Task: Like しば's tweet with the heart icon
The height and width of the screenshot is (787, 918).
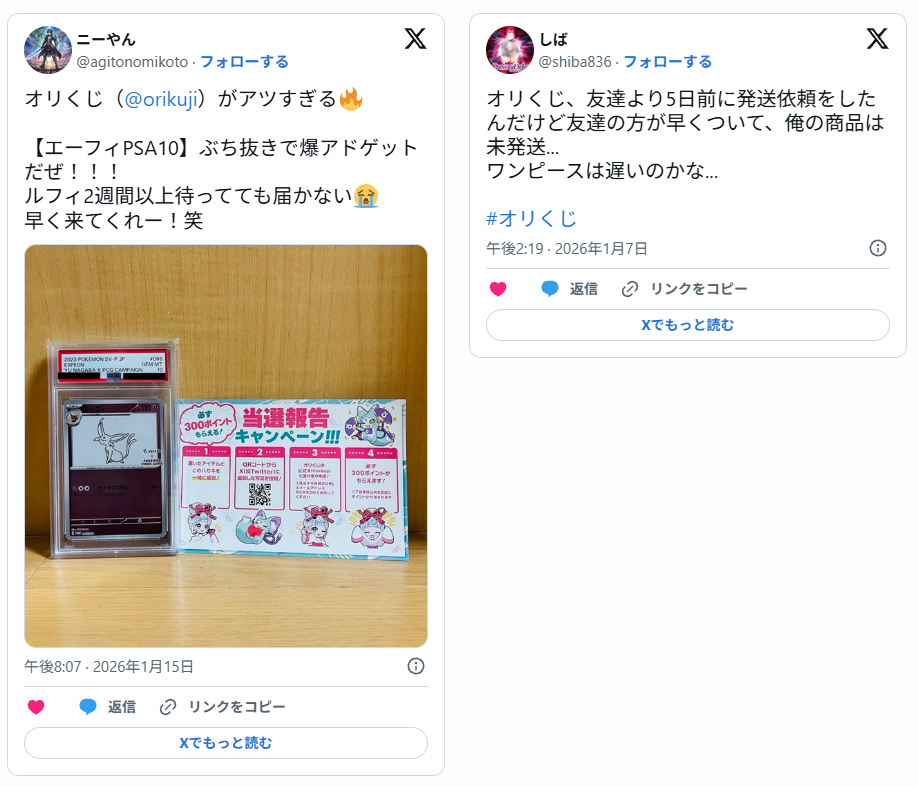Action: (x=498, y=289)
